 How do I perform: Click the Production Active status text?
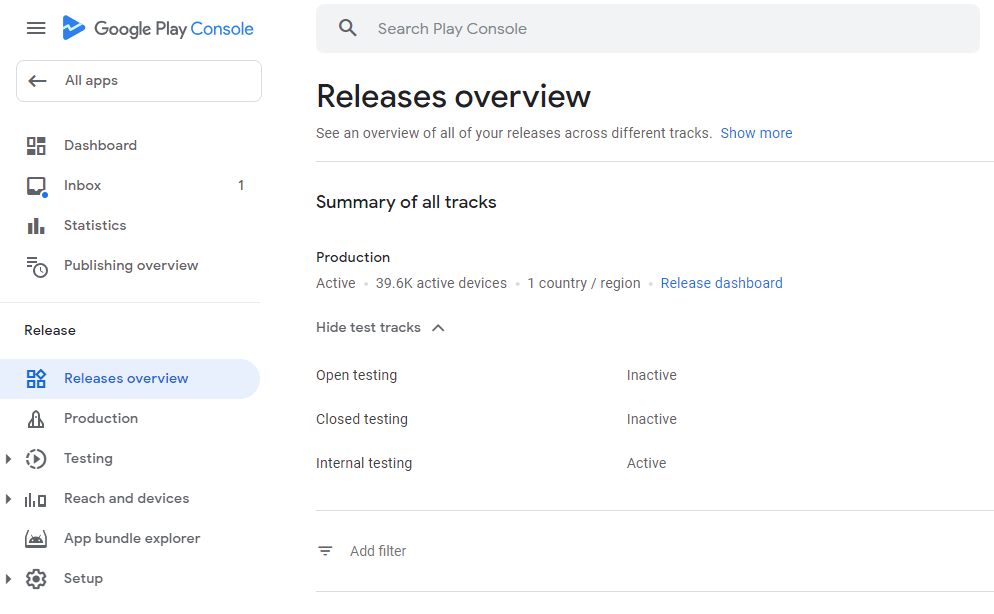click(x=336, y=283)
